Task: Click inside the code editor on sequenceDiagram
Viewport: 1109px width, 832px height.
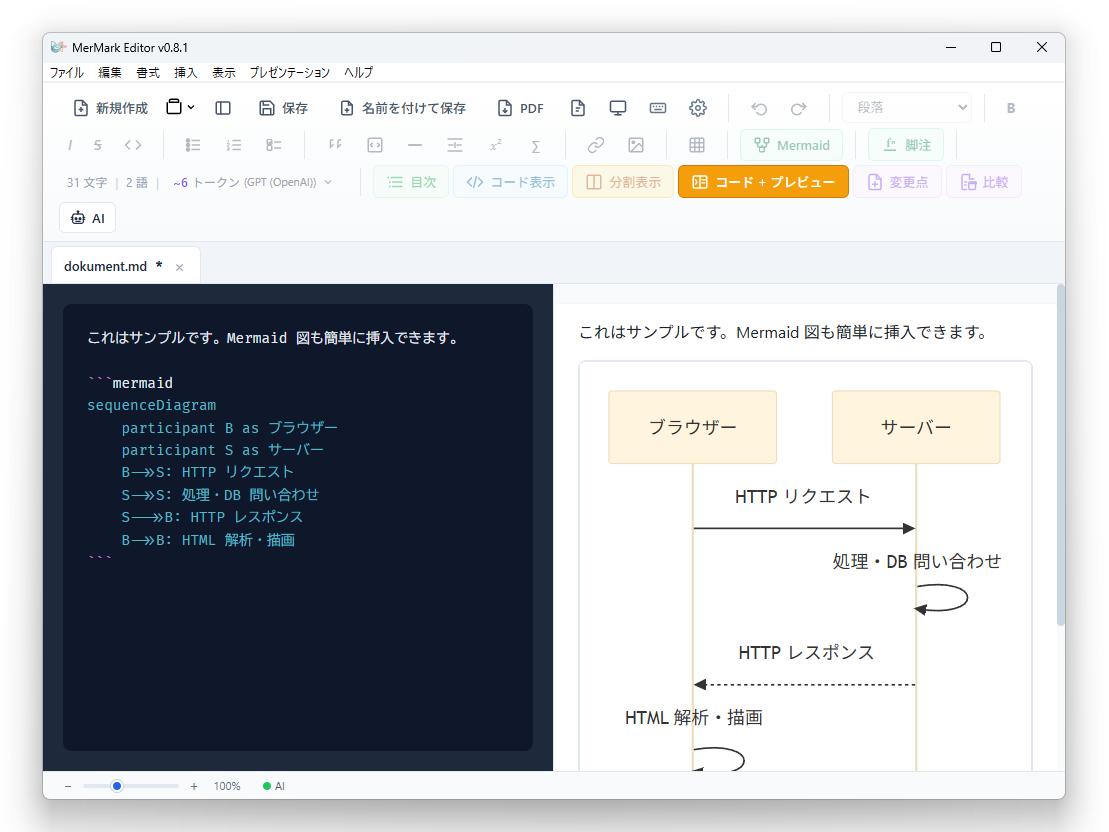Action: pyautogui.click(x=151, y=405)
